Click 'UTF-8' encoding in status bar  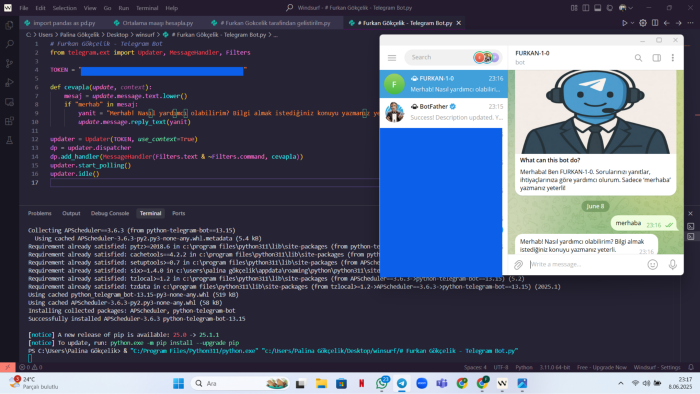point(501,367)
